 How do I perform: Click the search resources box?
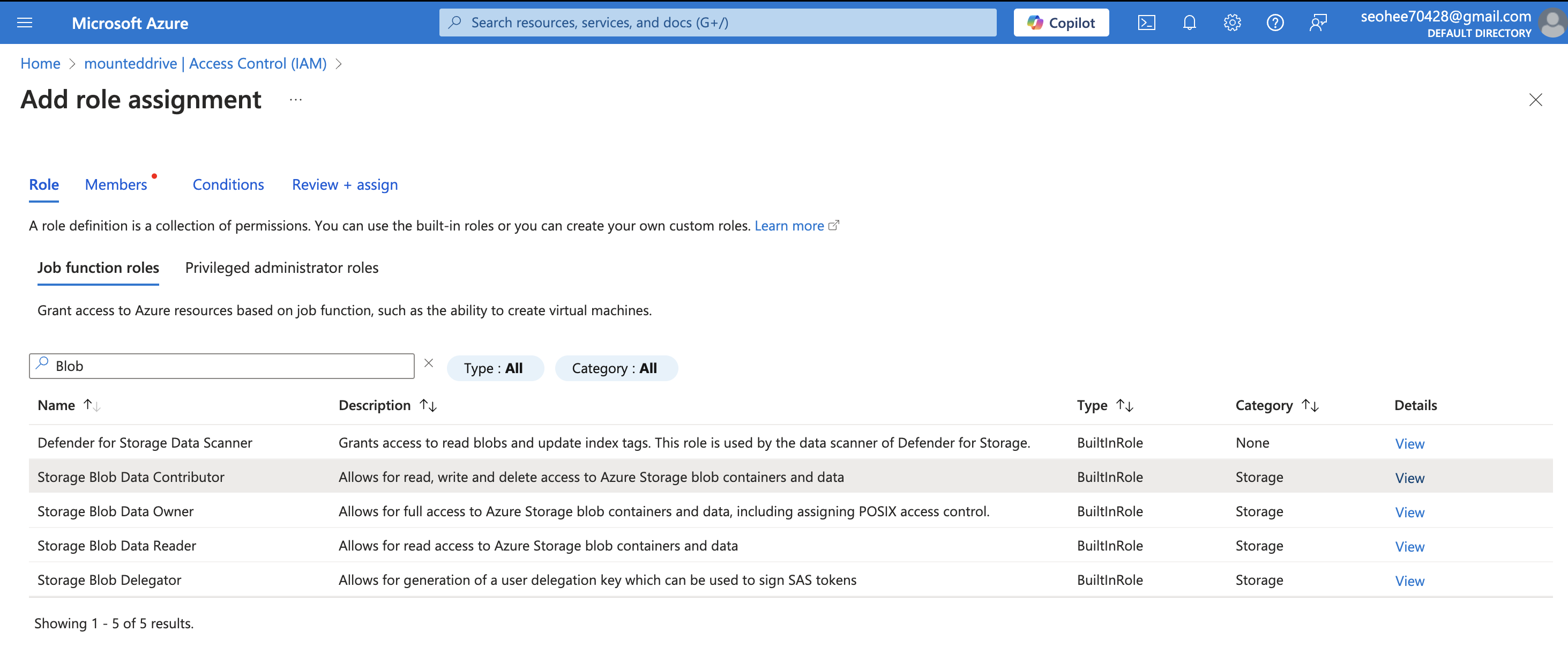pyautogui.click(x=718, y=23)
